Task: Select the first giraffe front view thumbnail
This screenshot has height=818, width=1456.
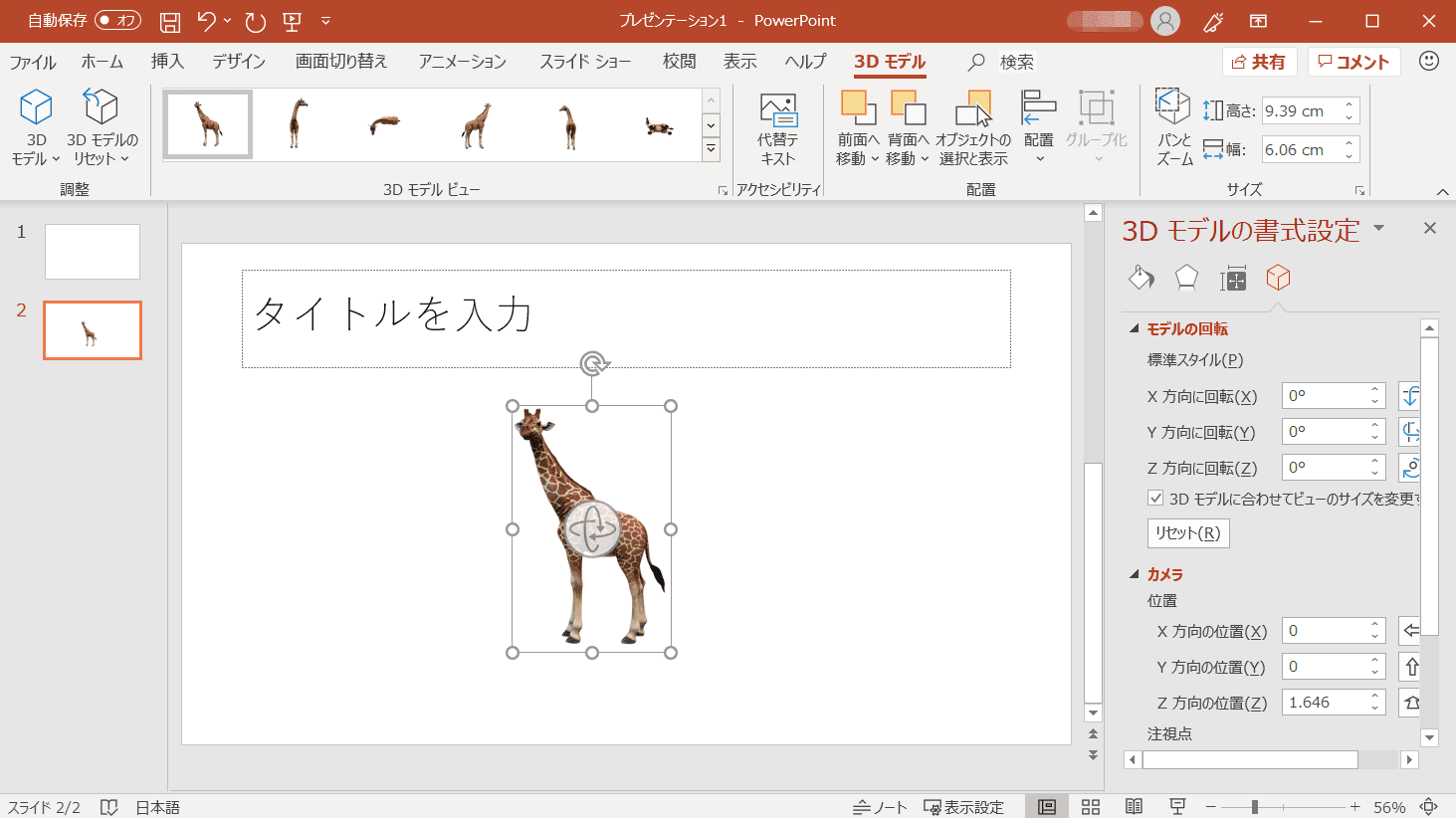Action: click(208, 124)
